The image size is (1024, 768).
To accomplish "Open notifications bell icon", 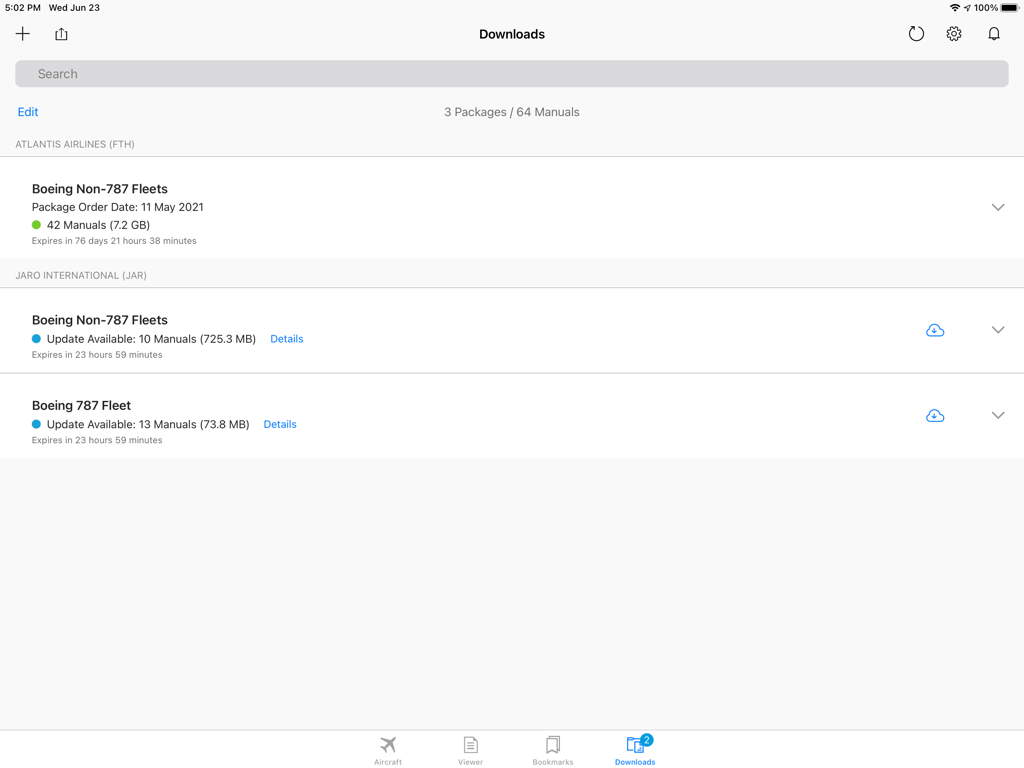I will coord(994,34).
